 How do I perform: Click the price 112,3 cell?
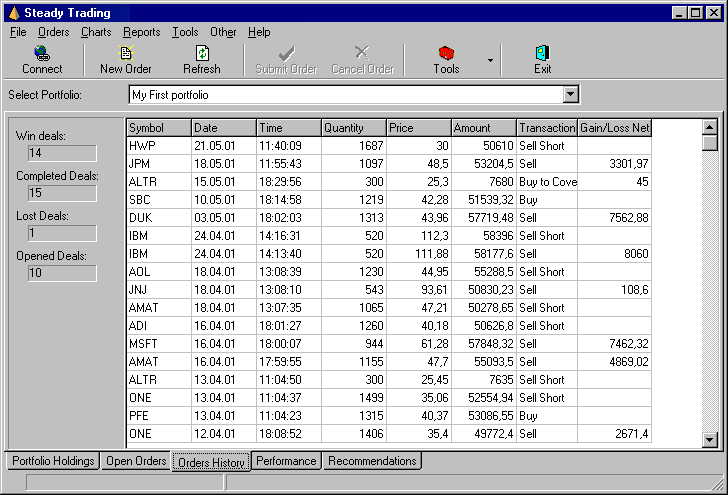pos(419,236)
